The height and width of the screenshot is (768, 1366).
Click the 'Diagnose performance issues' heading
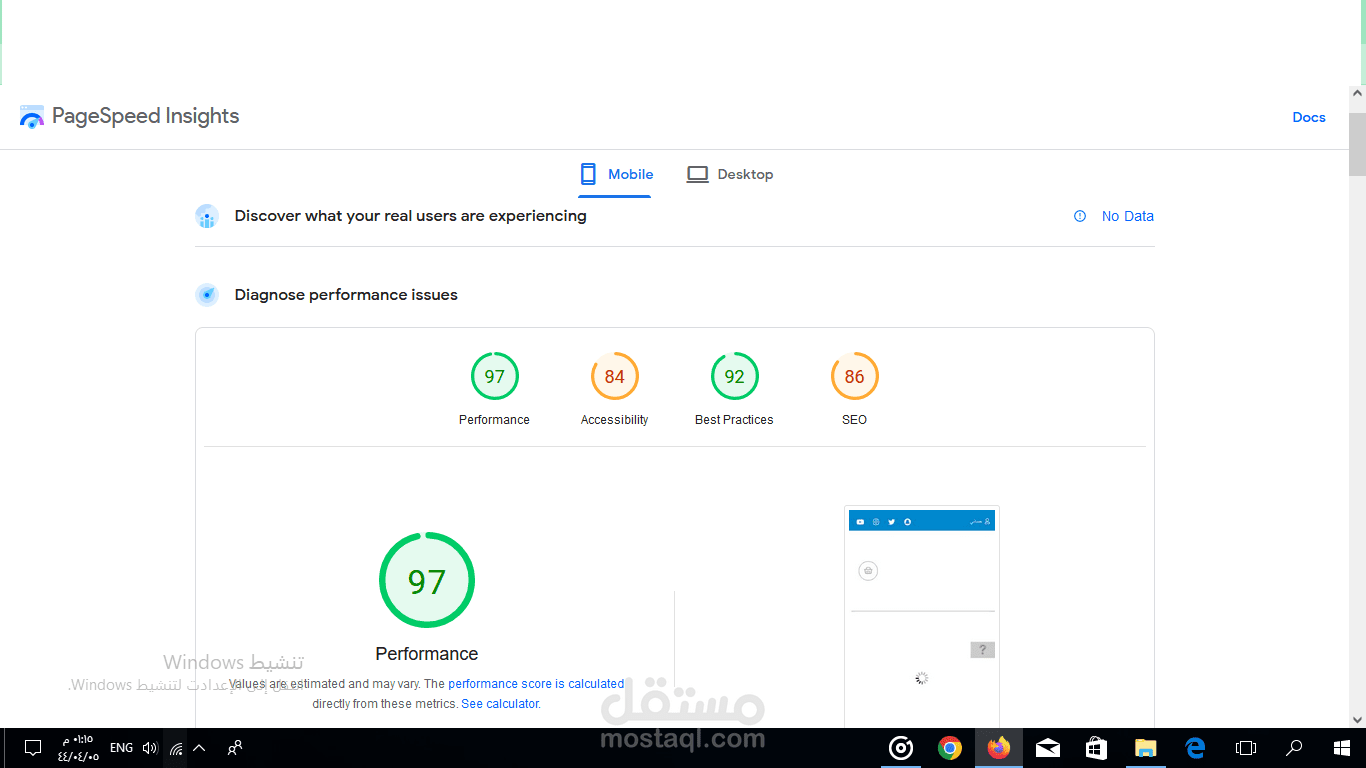(x=346, y=295)
